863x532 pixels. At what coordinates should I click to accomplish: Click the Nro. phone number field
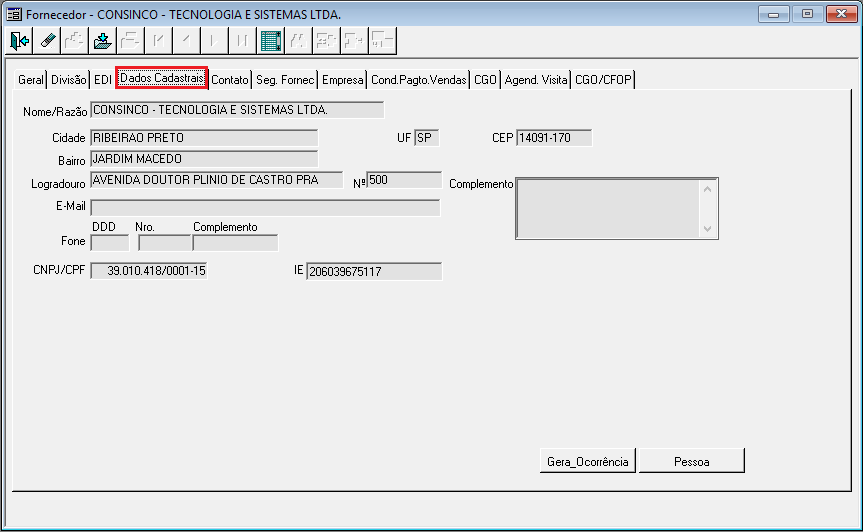coord(165,243)
